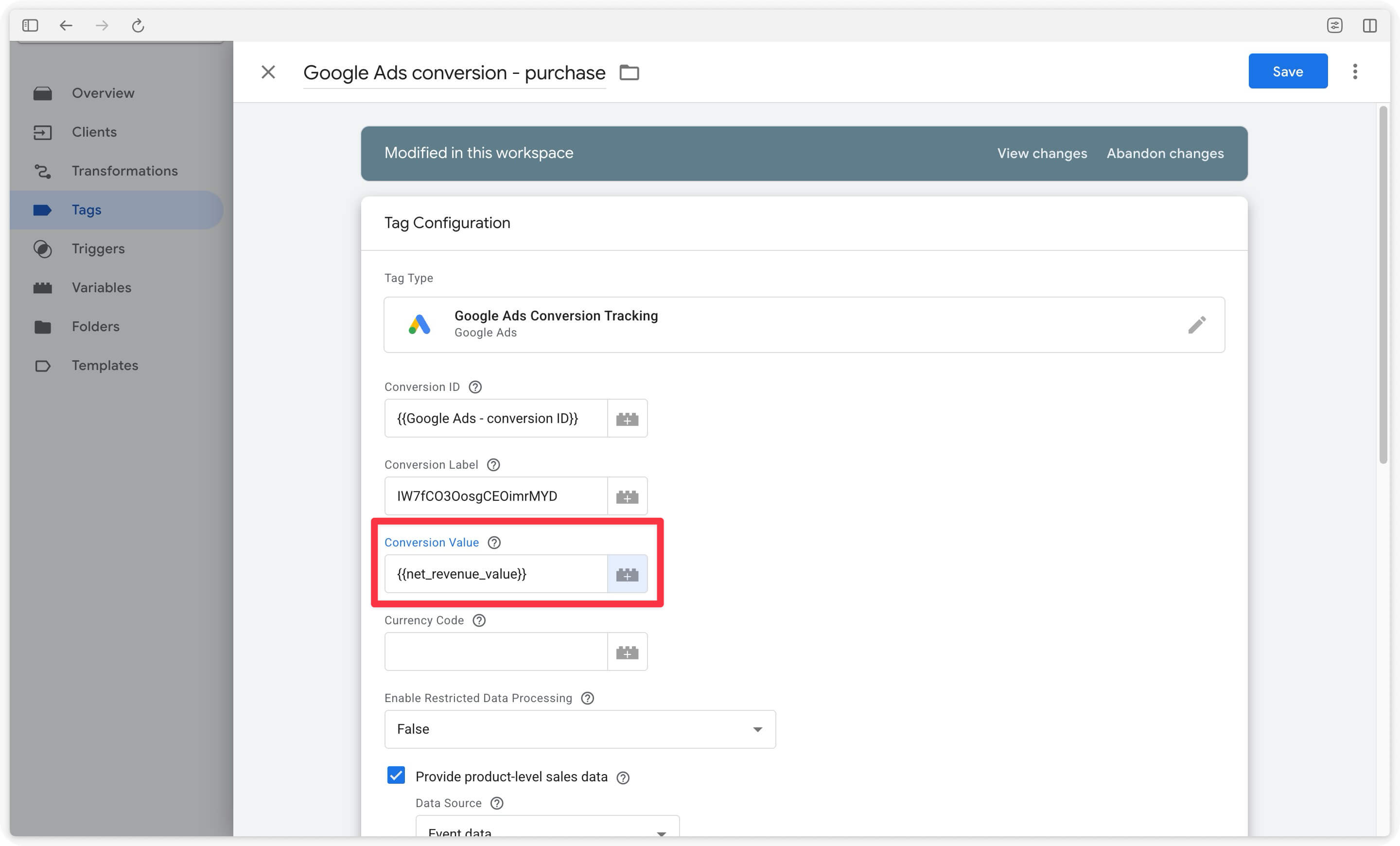Open Triggers in the sidebar
The image size is (1400, 846).
point(117,249)
